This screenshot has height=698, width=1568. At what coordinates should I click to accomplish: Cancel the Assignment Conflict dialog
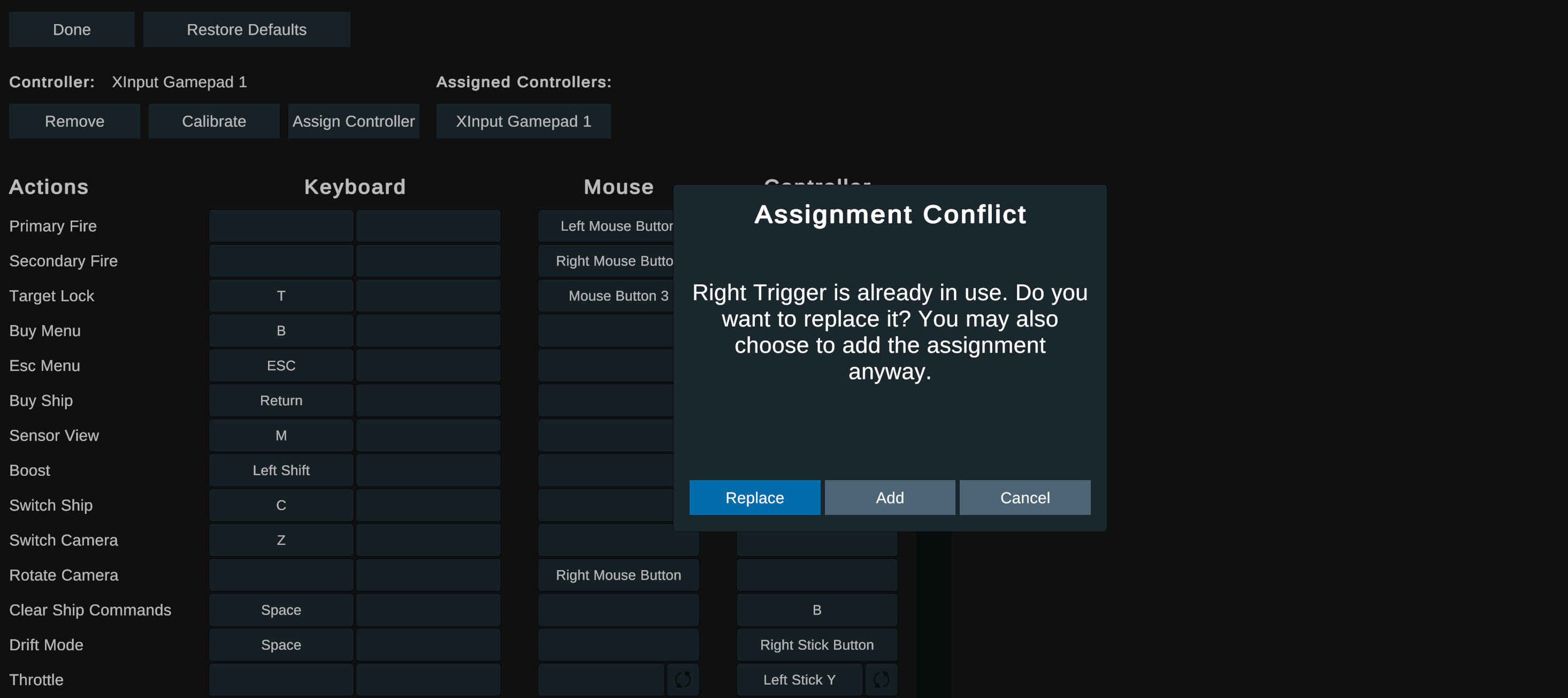(1024, 498)
